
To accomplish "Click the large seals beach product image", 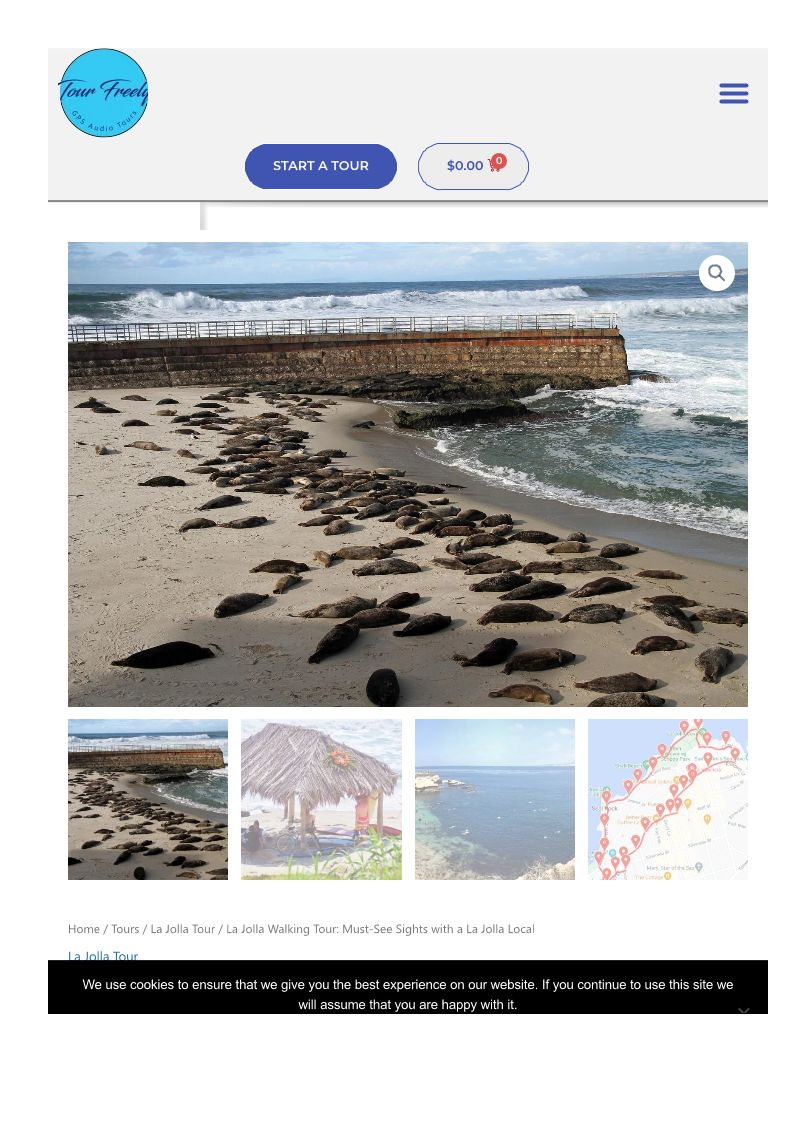I will (x=408, y=474).
